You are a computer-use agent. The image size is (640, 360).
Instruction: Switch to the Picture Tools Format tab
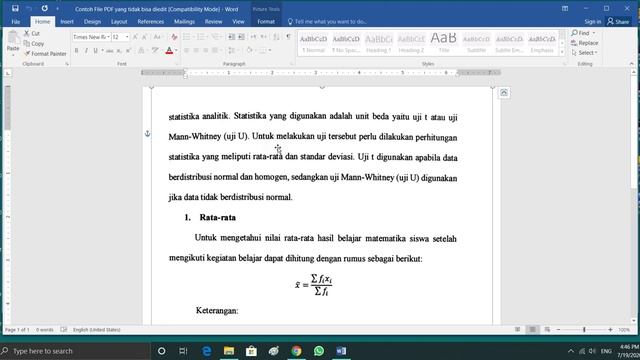click(266, 22)
